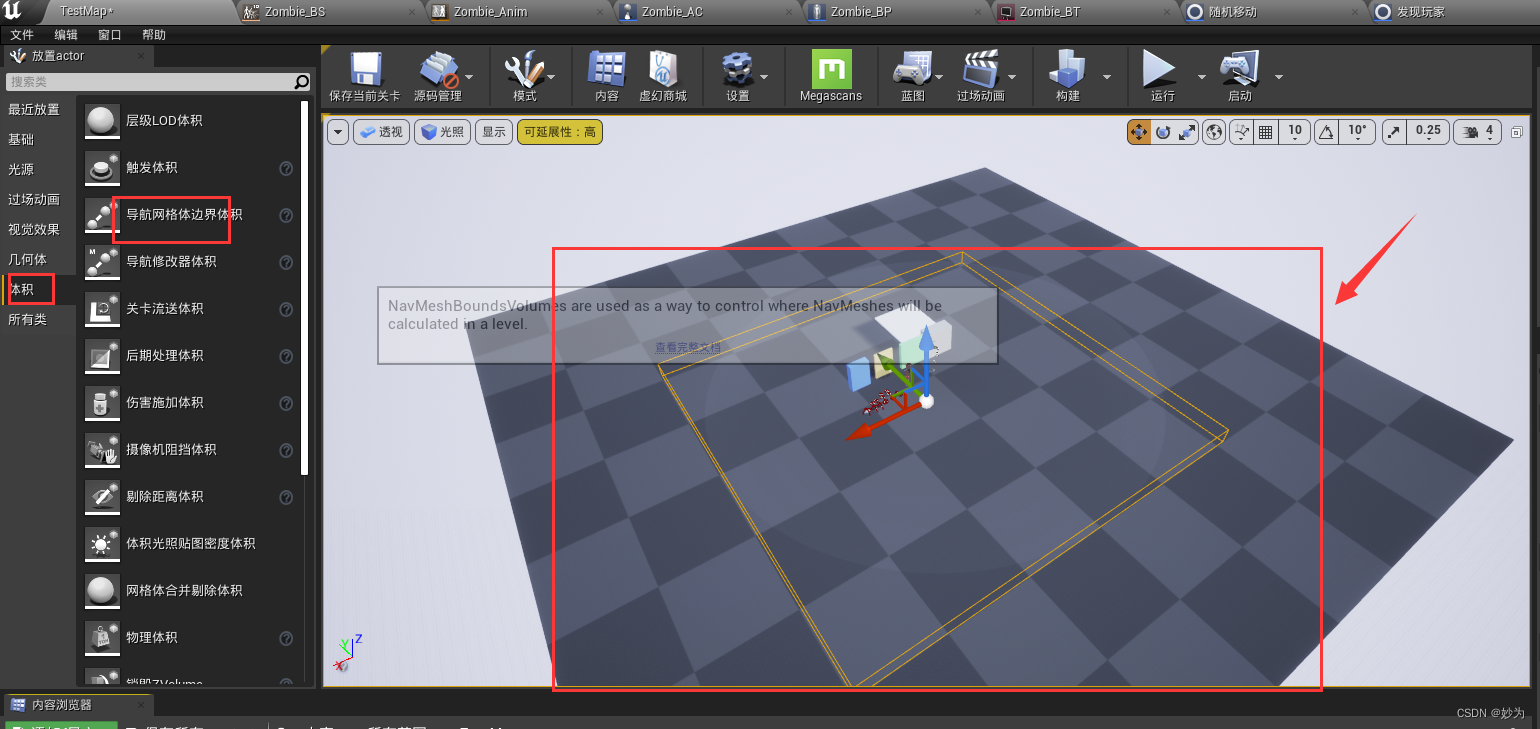Image resolution: width=1540 pixels, height=729 pixels.
Task: Launch the Megascans plugin icon
Action: (x=831, y=69)
